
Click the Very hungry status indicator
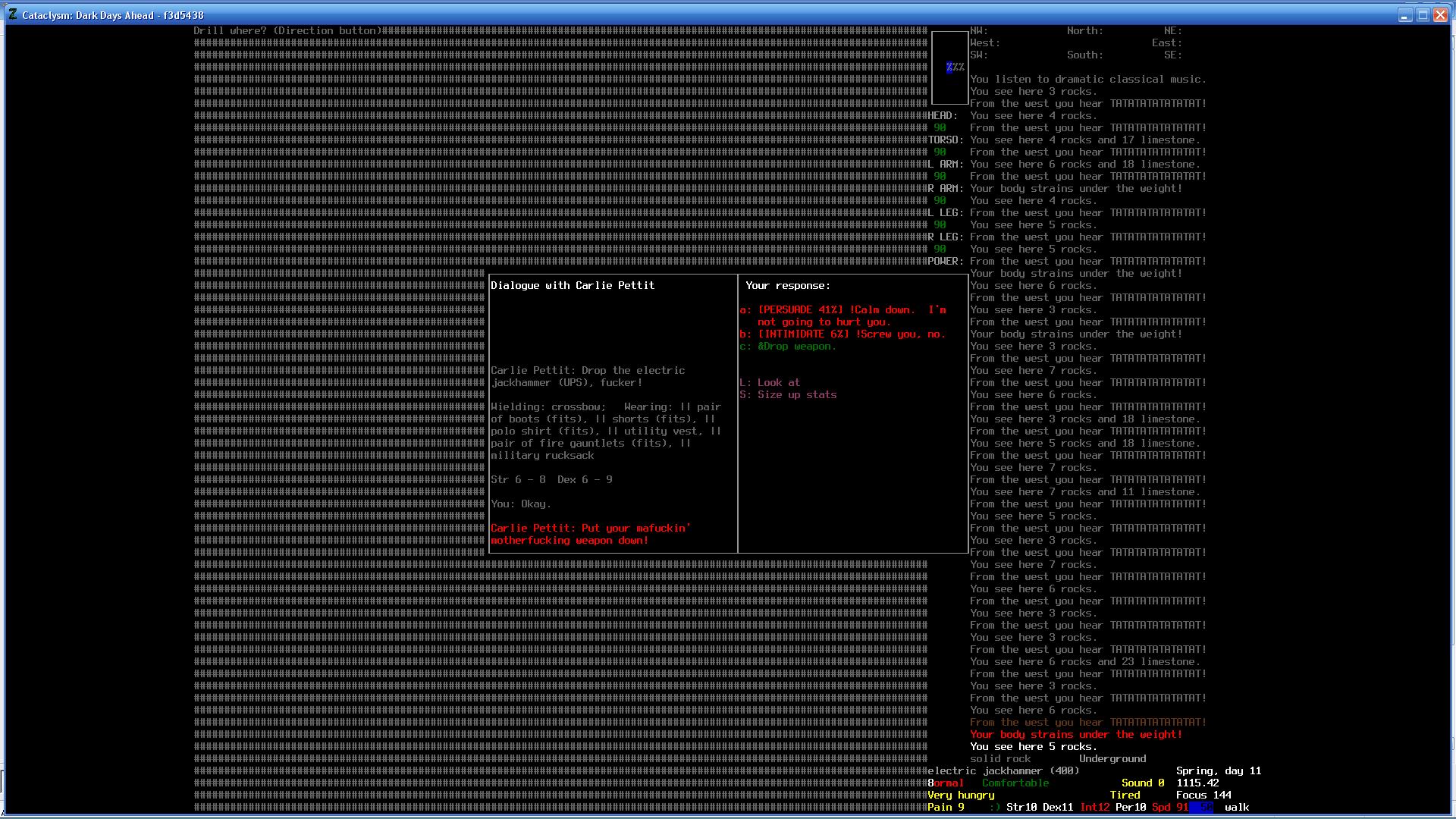point(961,795)
